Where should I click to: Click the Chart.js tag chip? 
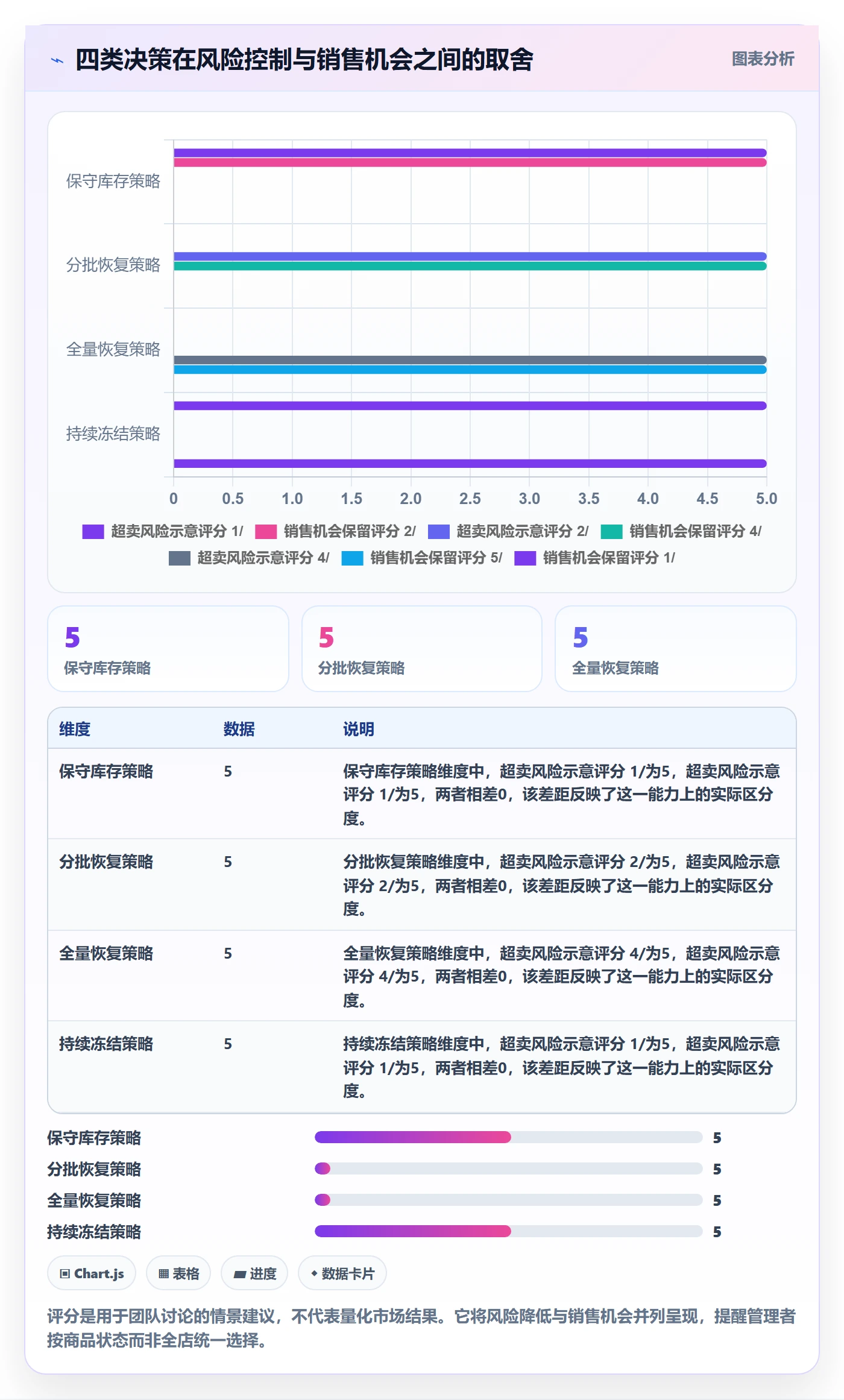point(92,1273)
